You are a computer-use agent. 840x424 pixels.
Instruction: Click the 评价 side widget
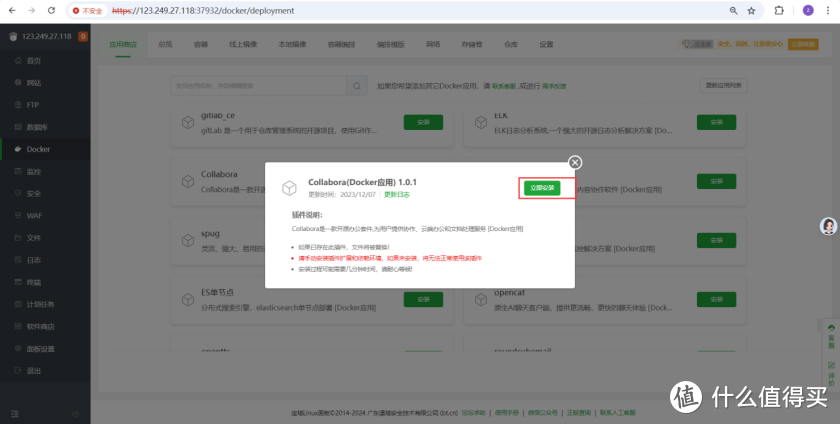pos(831,373)
